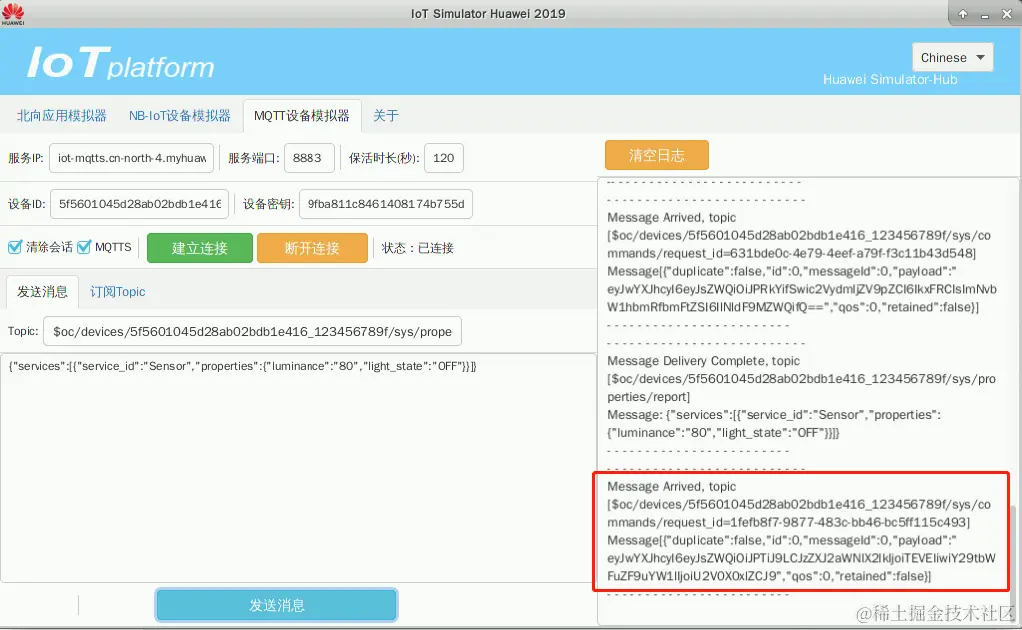Screen dimensions: 1022x630
Task: Switch to the 北向应用模拟器 tab
Action: point(62,116)
